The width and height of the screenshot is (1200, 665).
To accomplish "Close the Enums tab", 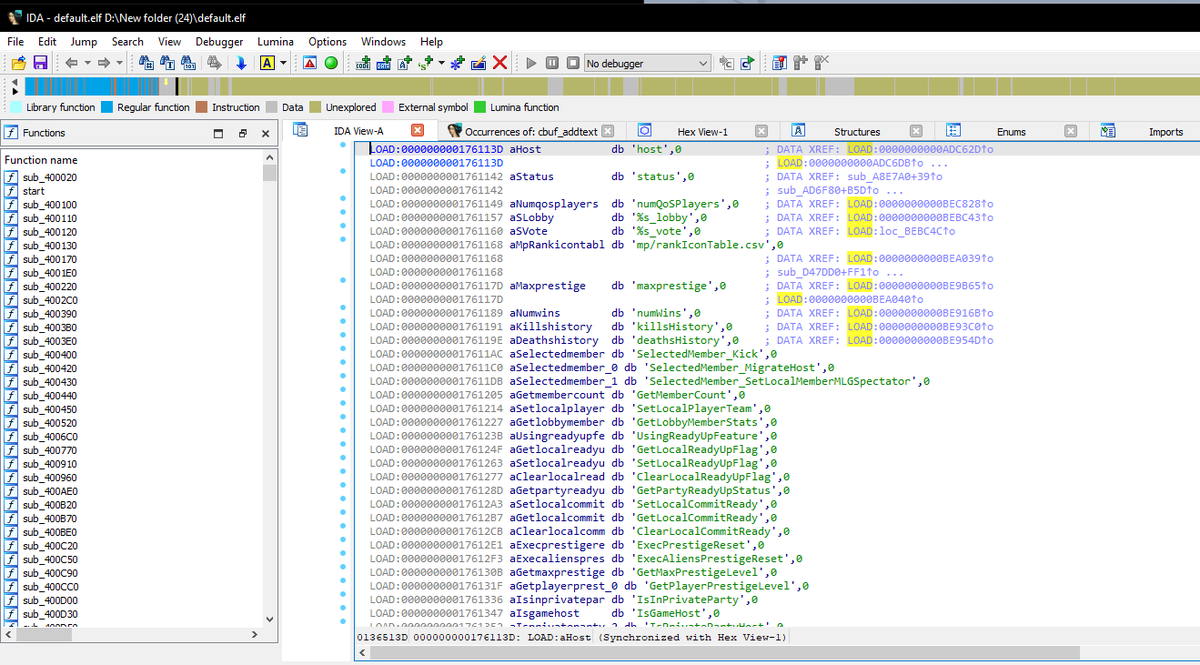I will [x=1070, y=131].
